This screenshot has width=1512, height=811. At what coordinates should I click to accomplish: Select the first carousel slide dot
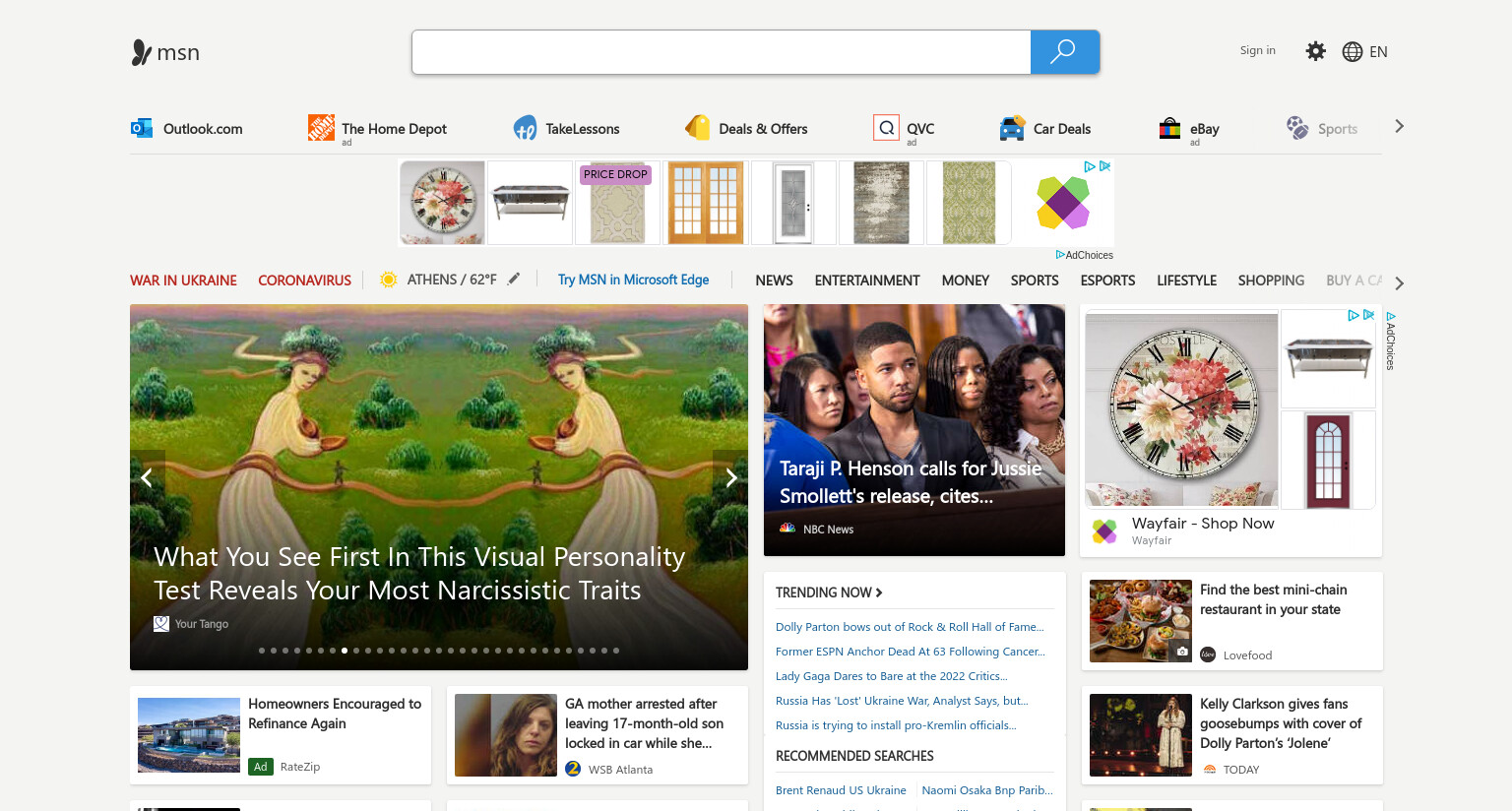click(x=261, y=651)
